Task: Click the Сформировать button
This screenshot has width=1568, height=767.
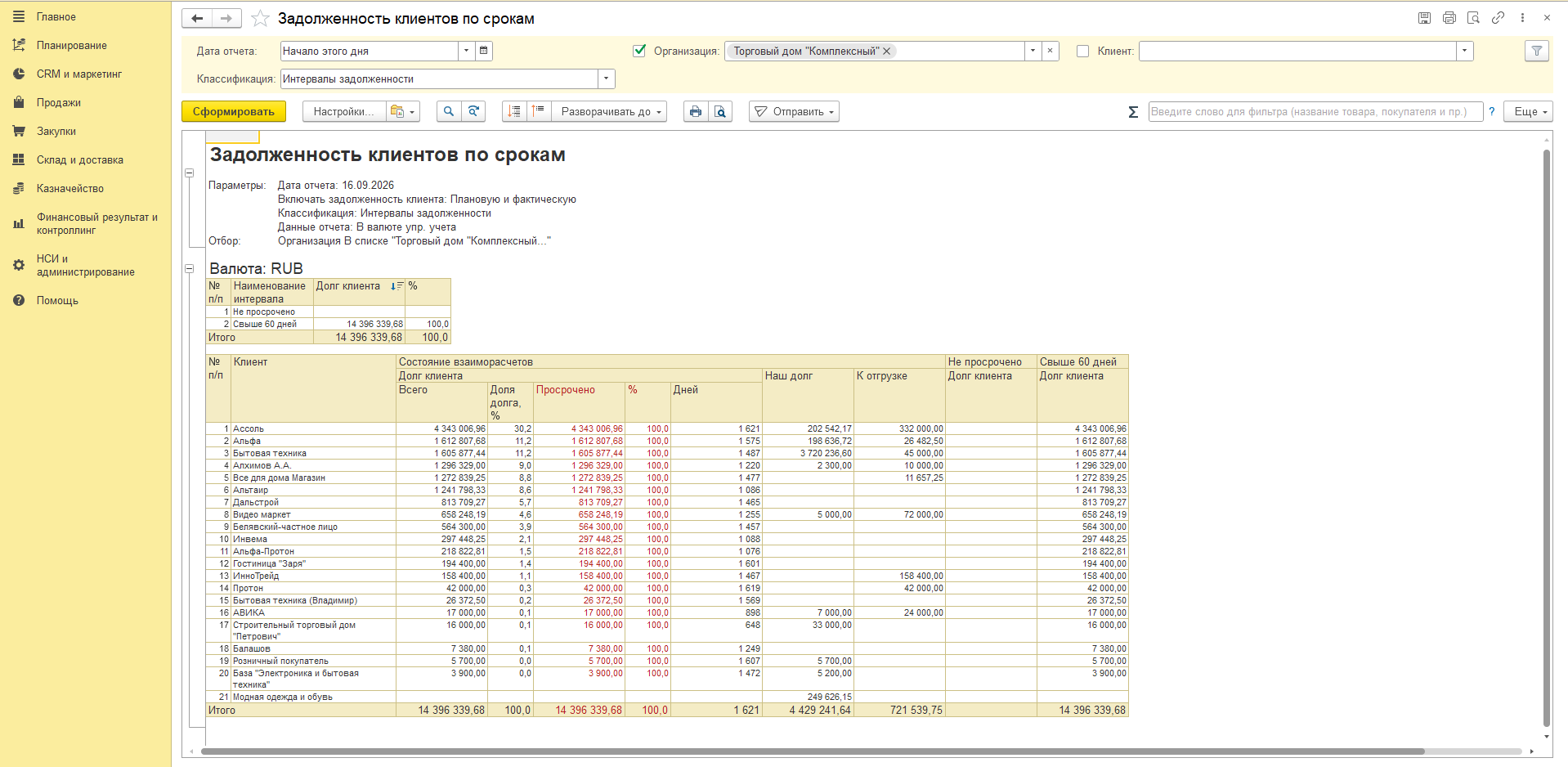Action: point(234,112)
